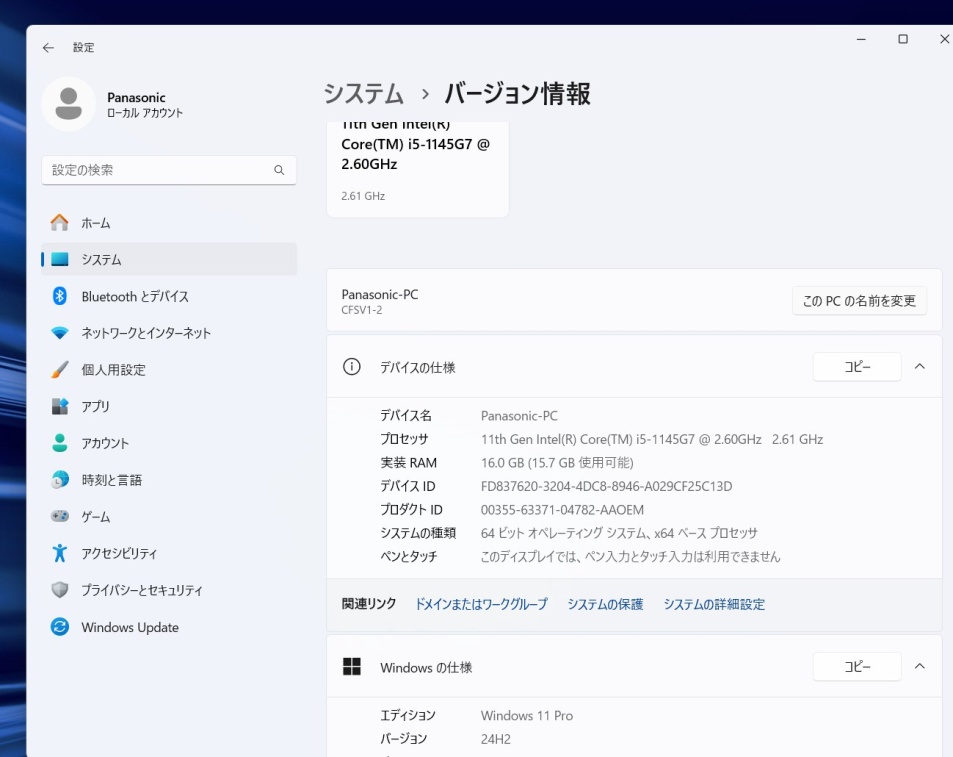The image size is (953, 757).
Task: Open ホーム in the sidebar
Action: click(x=169, y=223)
